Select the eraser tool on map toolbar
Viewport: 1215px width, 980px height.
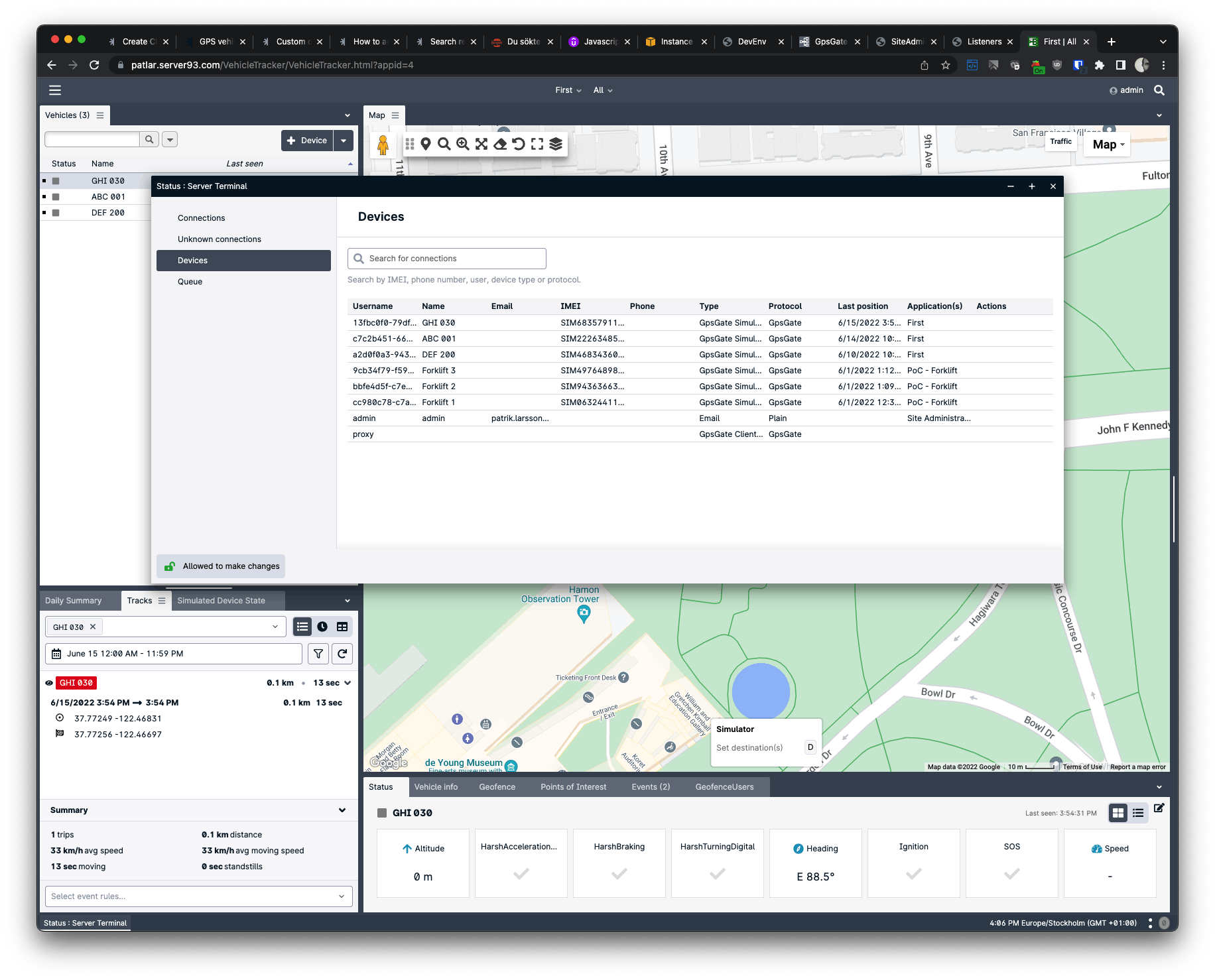click(500, 144)
